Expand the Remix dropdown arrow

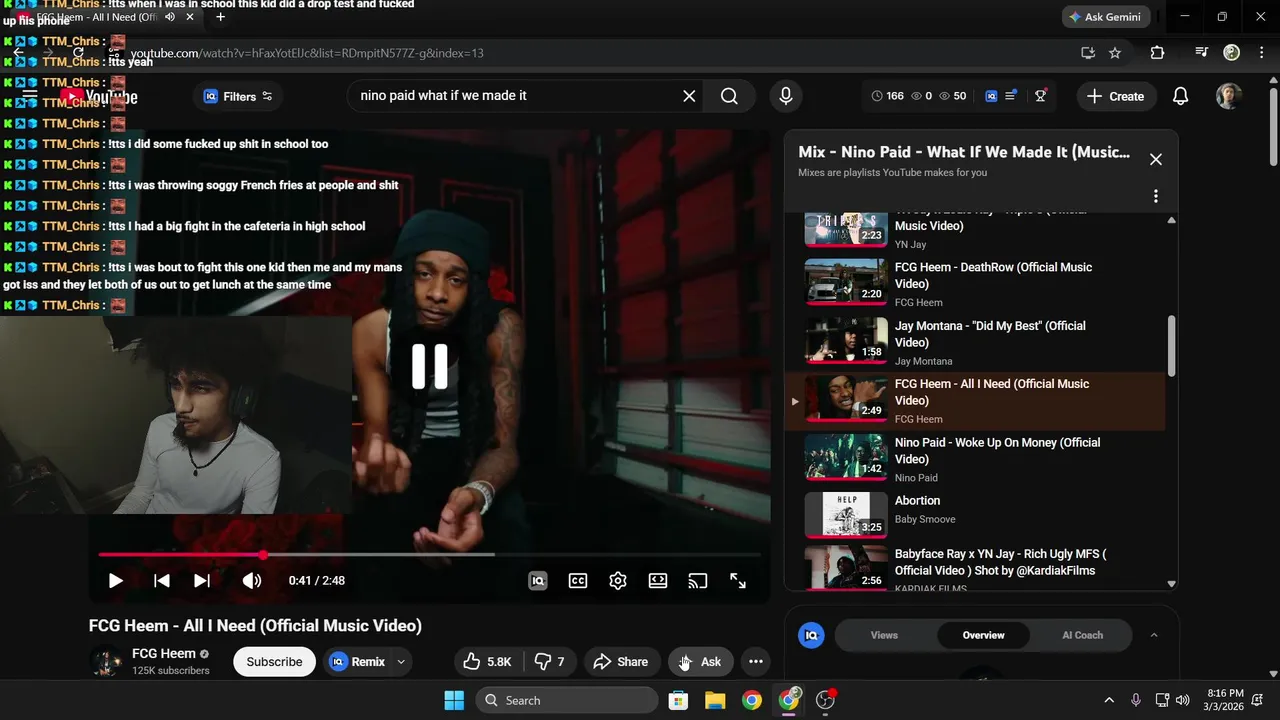401,662
